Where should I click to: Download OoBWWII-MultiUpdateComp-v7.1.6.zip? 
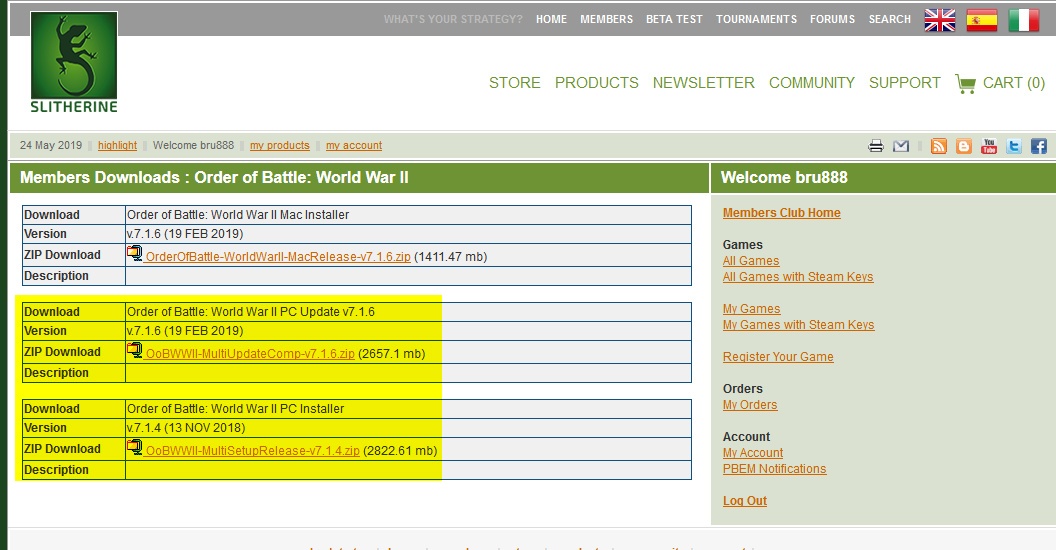[250, 353]
